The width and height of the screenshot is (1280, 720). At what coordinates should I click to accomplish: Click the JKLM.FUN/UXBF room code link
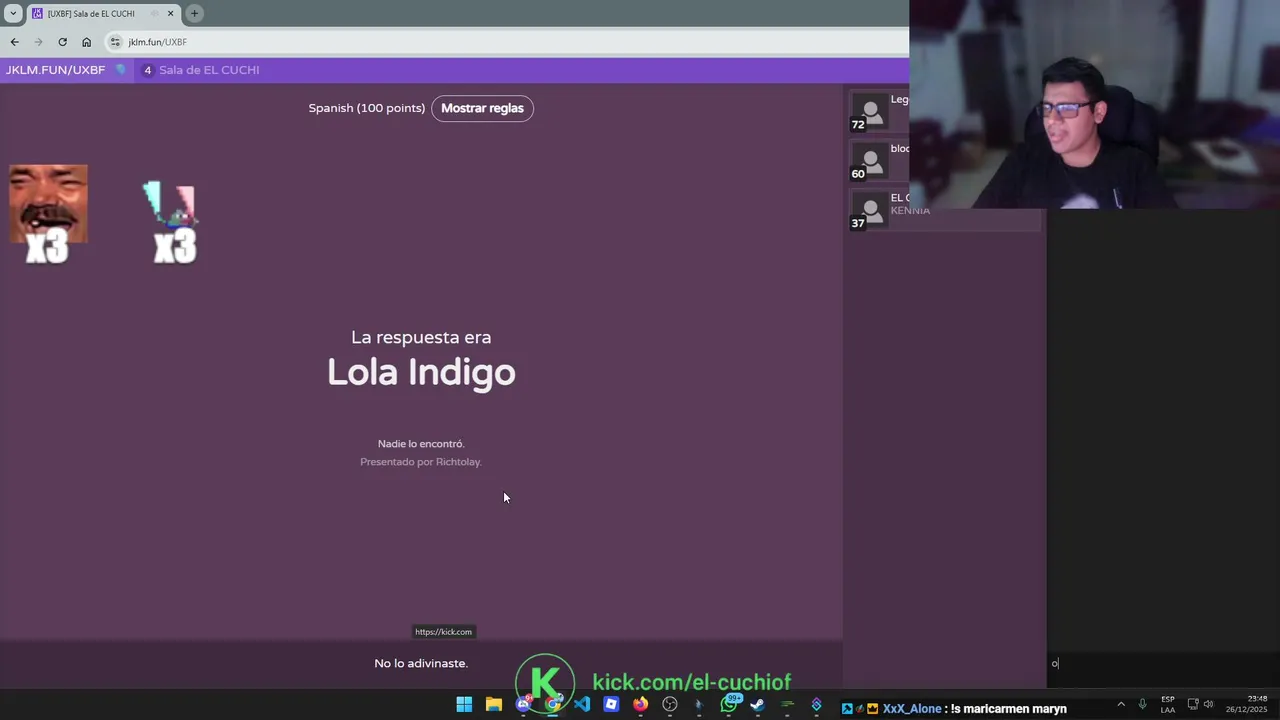click(55, 70)
